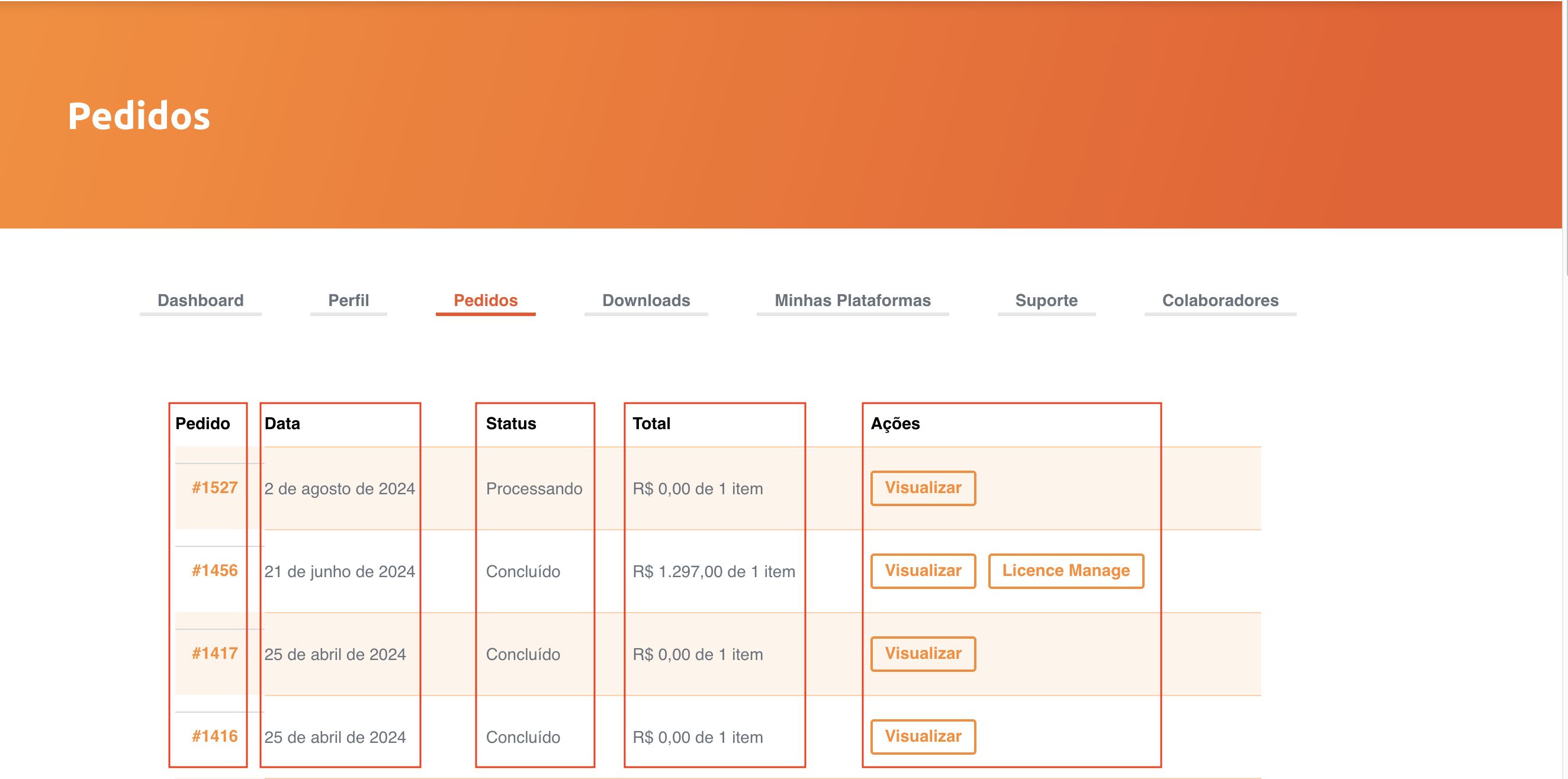
Task: Click the Processando status cell
Action: click(534, 489)
